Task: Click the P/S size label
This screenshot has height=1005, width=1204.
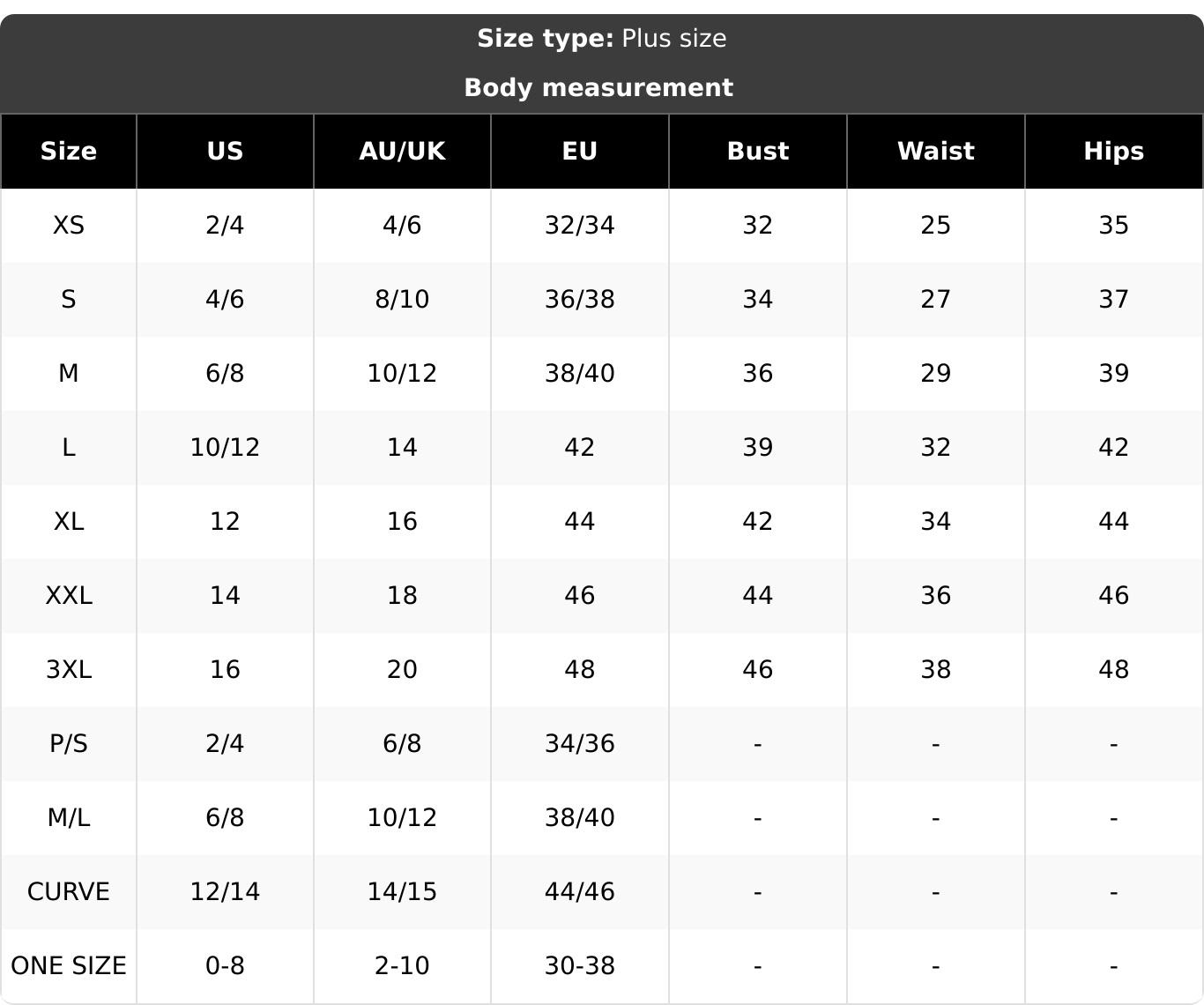Action: pos(69,744)
